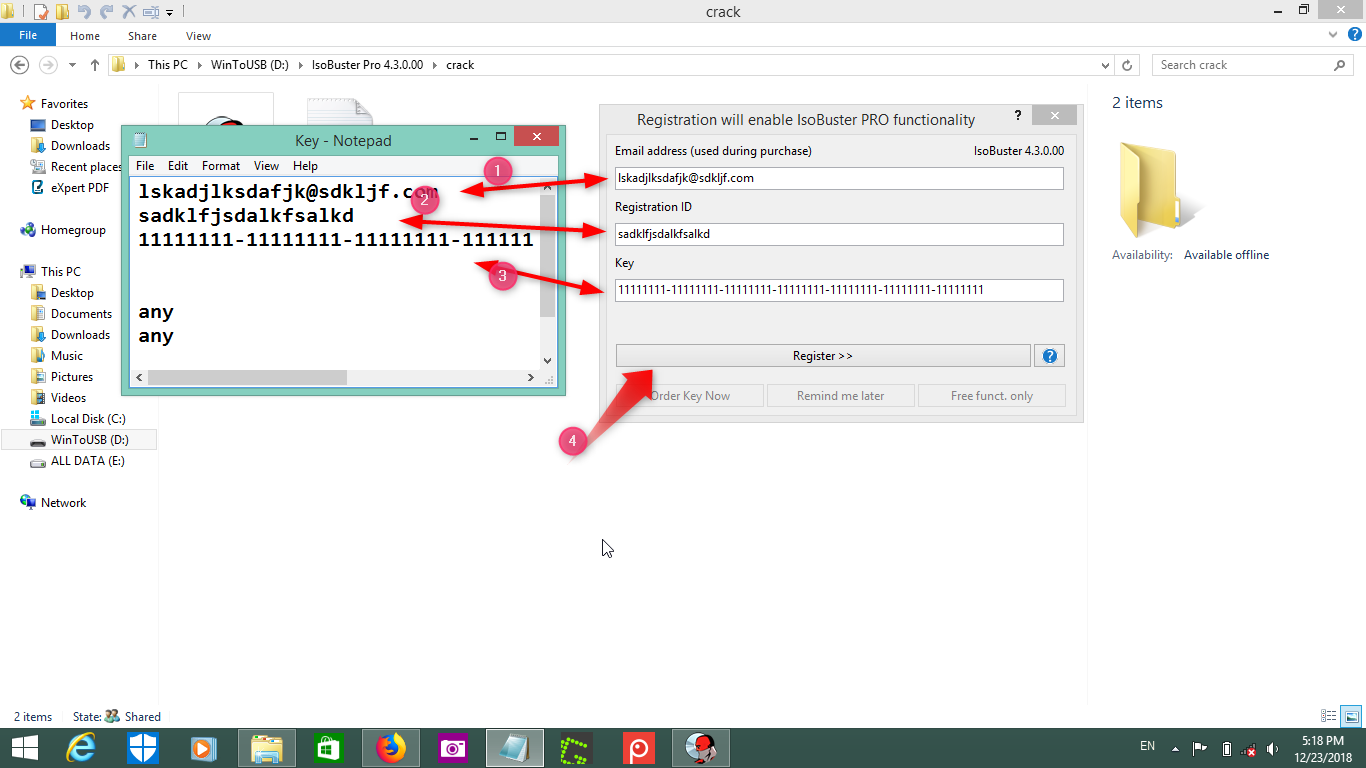Click the Undo icon in Explorer title bar
This screenshot has width=1366, height=768.
[84, 12]
